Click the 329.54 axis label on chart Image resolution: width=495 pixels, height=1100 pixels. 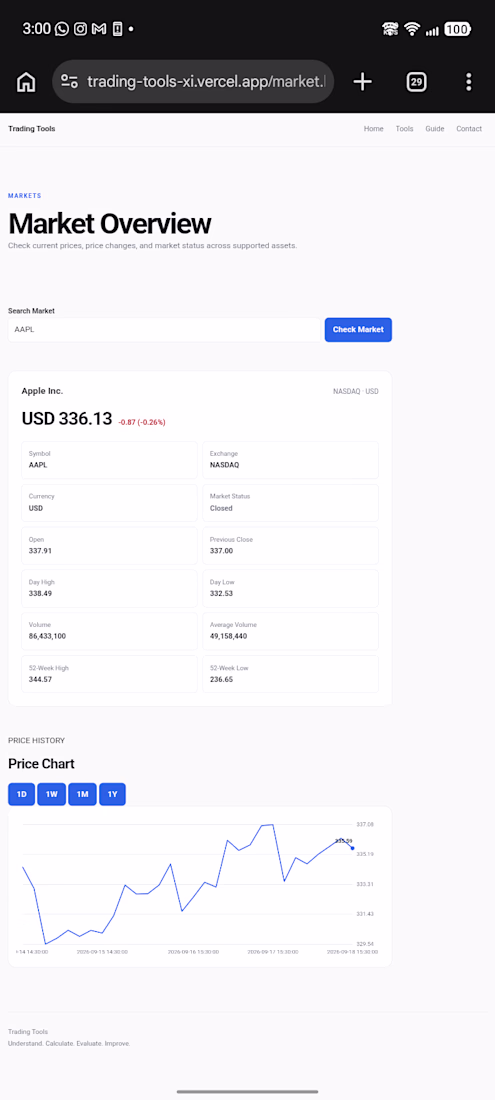point(365,944)
